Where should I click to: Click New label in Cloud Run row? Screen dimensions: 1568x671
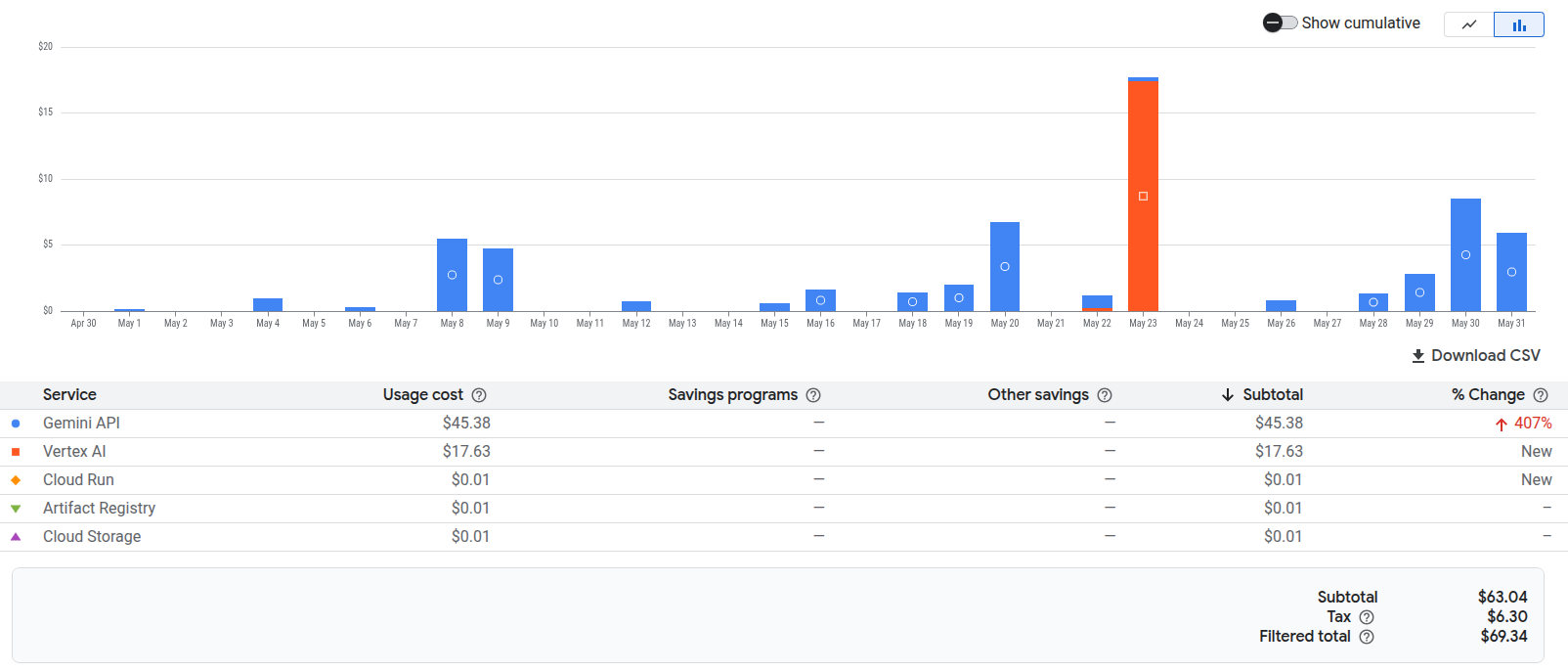1537,480
